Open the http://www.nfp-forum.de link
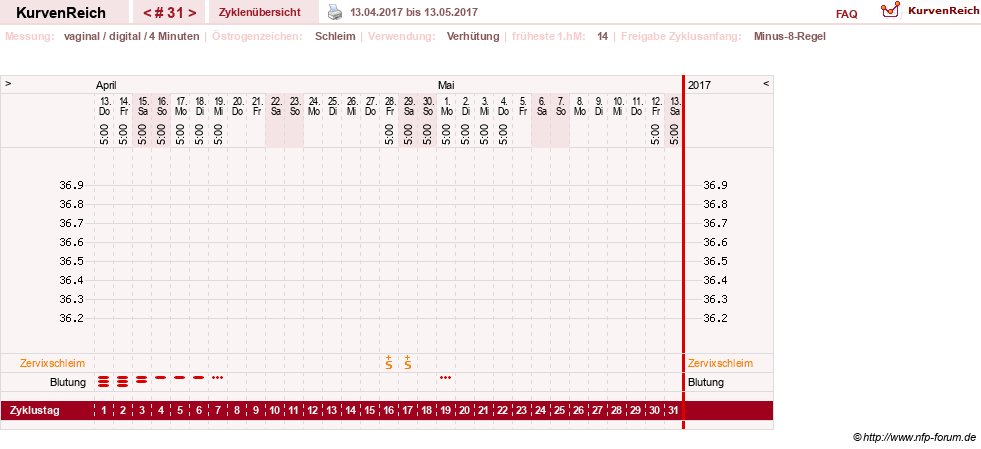981x449 pixels. 920,437
